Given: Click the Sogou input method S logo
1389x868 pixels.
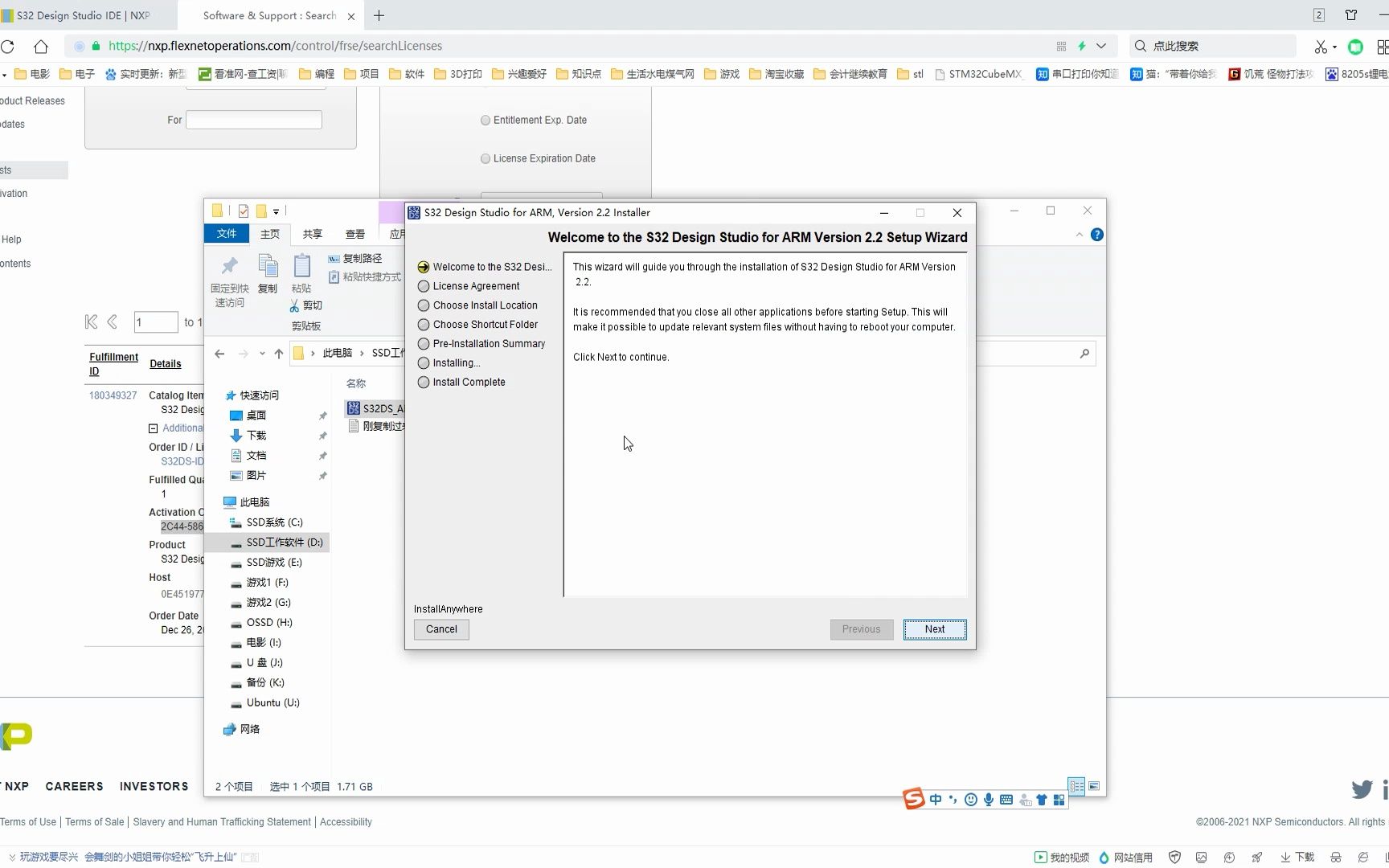Looking at the screenshot, I should pos(914,798).
